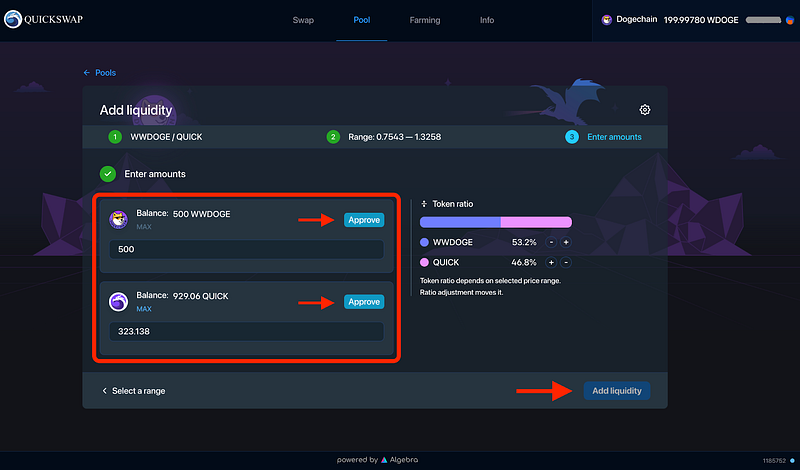Image resolution: width=800 pixels, height=470 pixels.
Task: Click the QuickSwap logo
Action: (43, 19)
